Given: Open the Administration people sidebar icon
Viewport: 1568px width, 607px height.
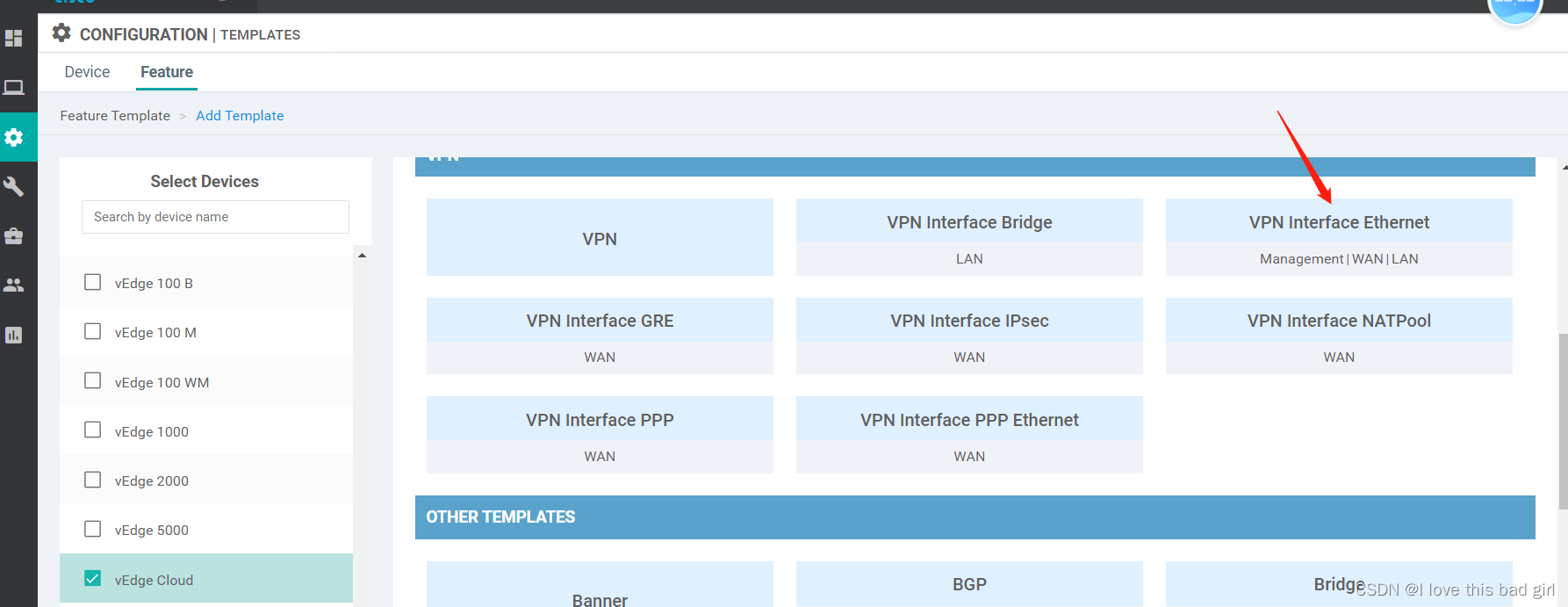Looking at the screenshot, I should pos(13,285).
